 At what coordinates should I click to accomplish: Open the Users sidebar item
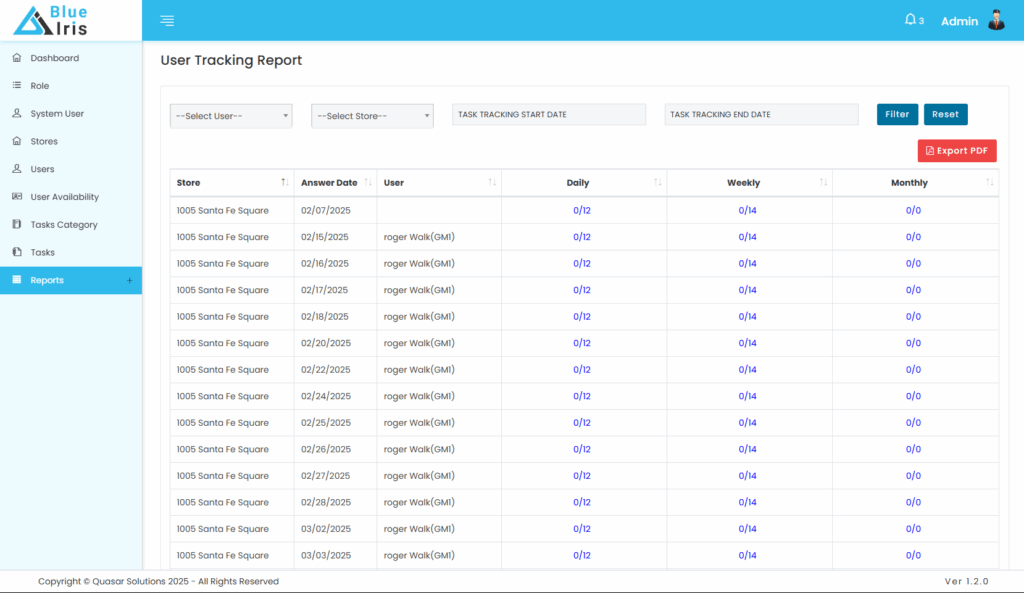42,169
